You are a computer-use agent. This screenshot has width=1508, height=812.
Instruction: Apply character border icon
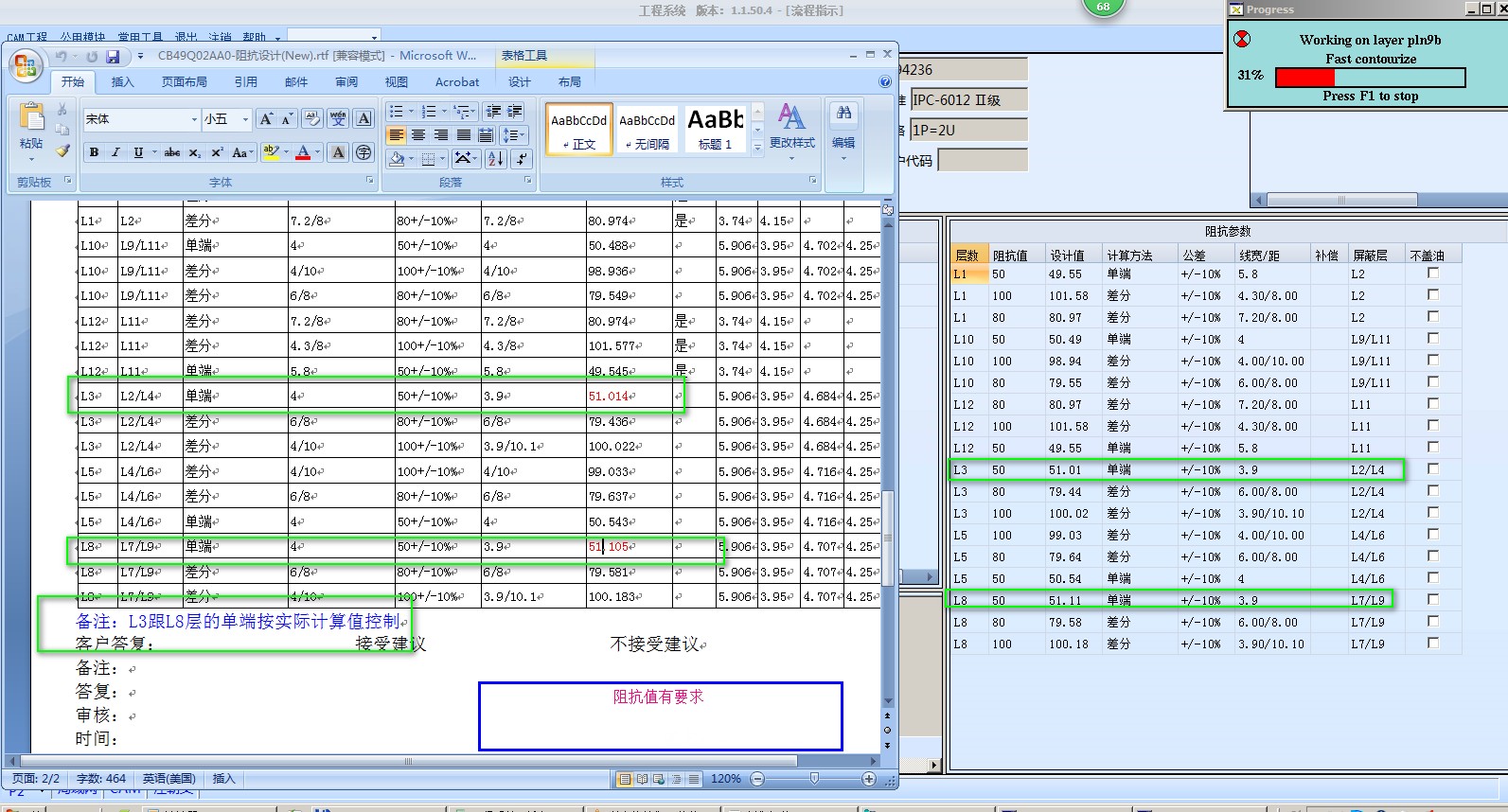pos(364,118)
